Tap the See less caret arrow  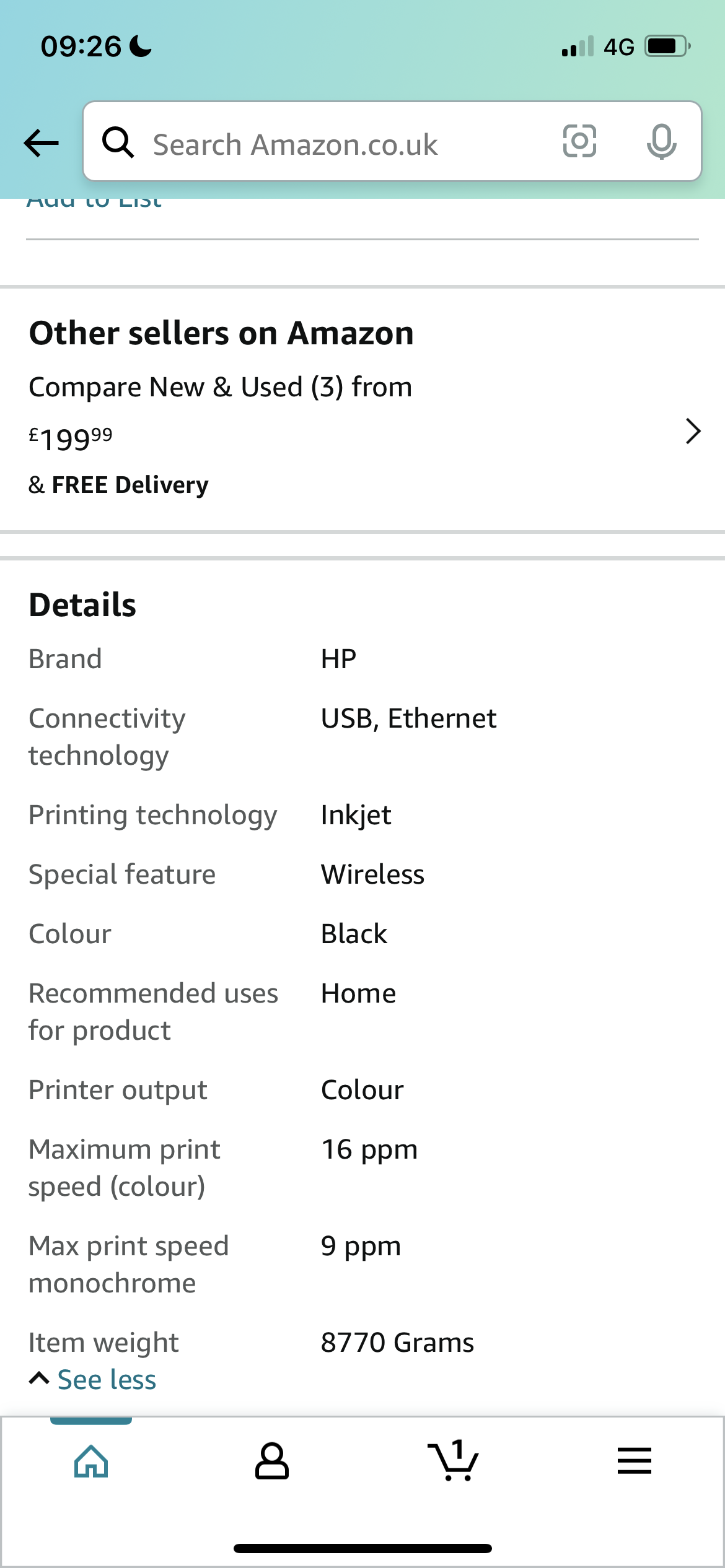pyautogui.click(x=39, y=1379)
